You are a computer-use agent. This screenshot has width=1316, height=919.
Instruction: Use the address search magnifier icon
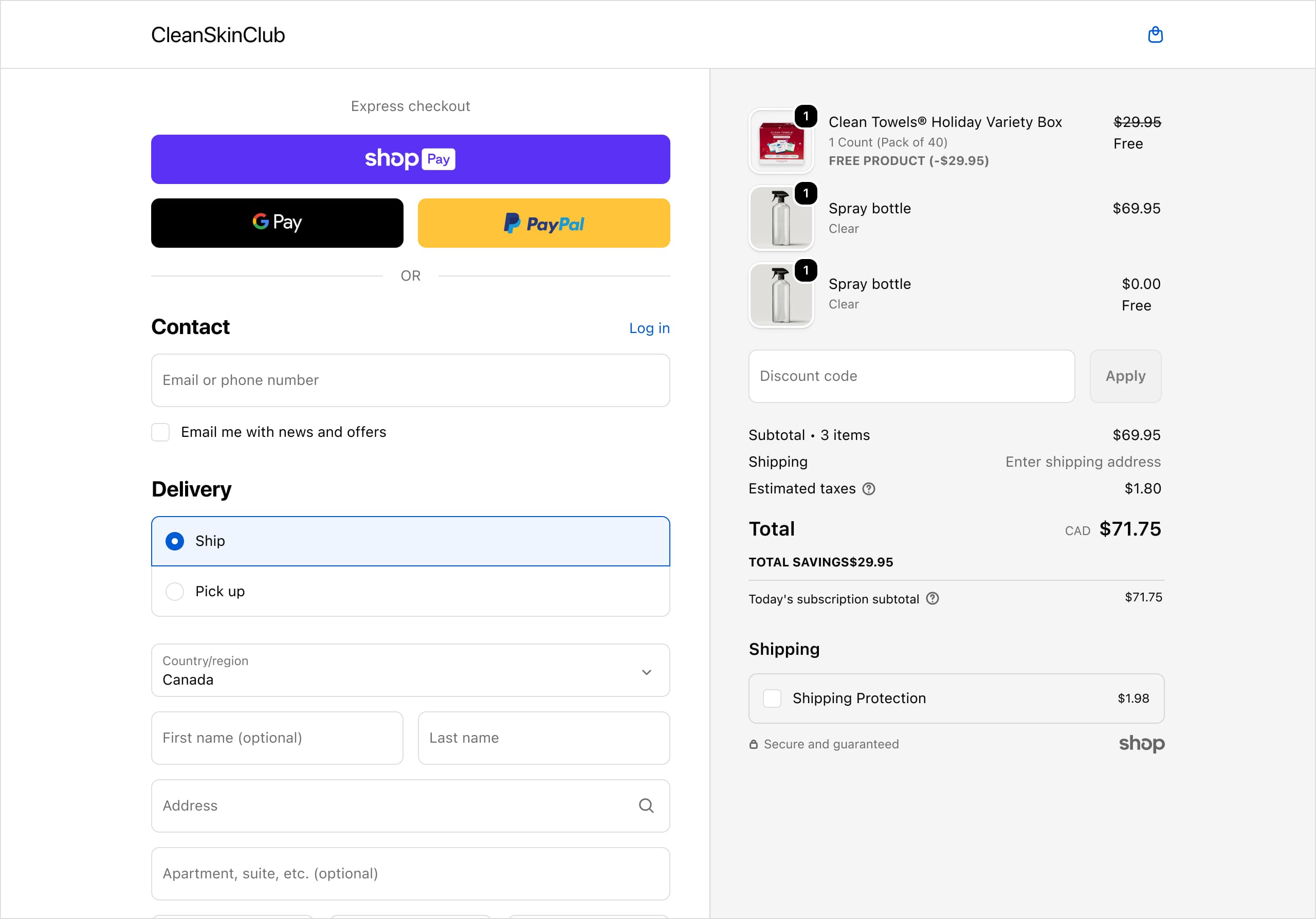click(x=647, y=805)
